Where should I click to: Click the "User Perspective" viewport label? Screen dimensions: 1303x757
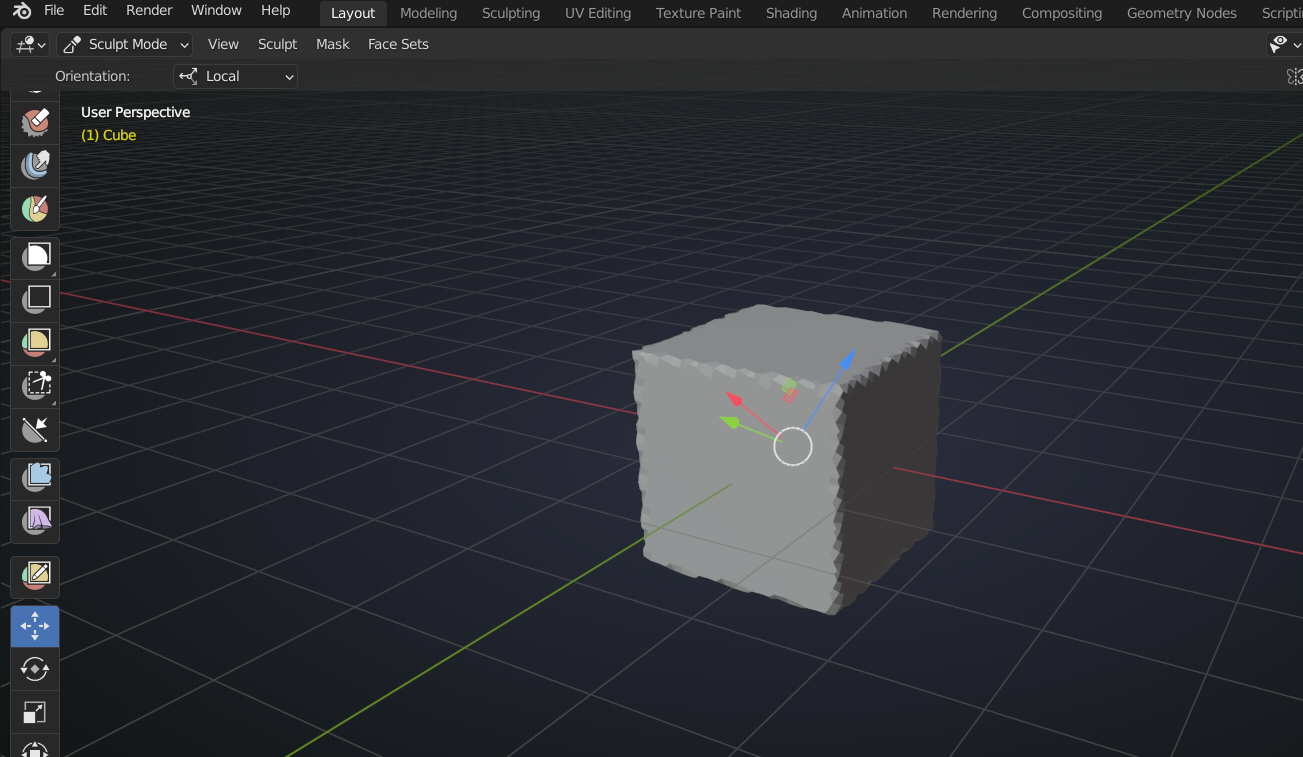(x=135, y=112)
